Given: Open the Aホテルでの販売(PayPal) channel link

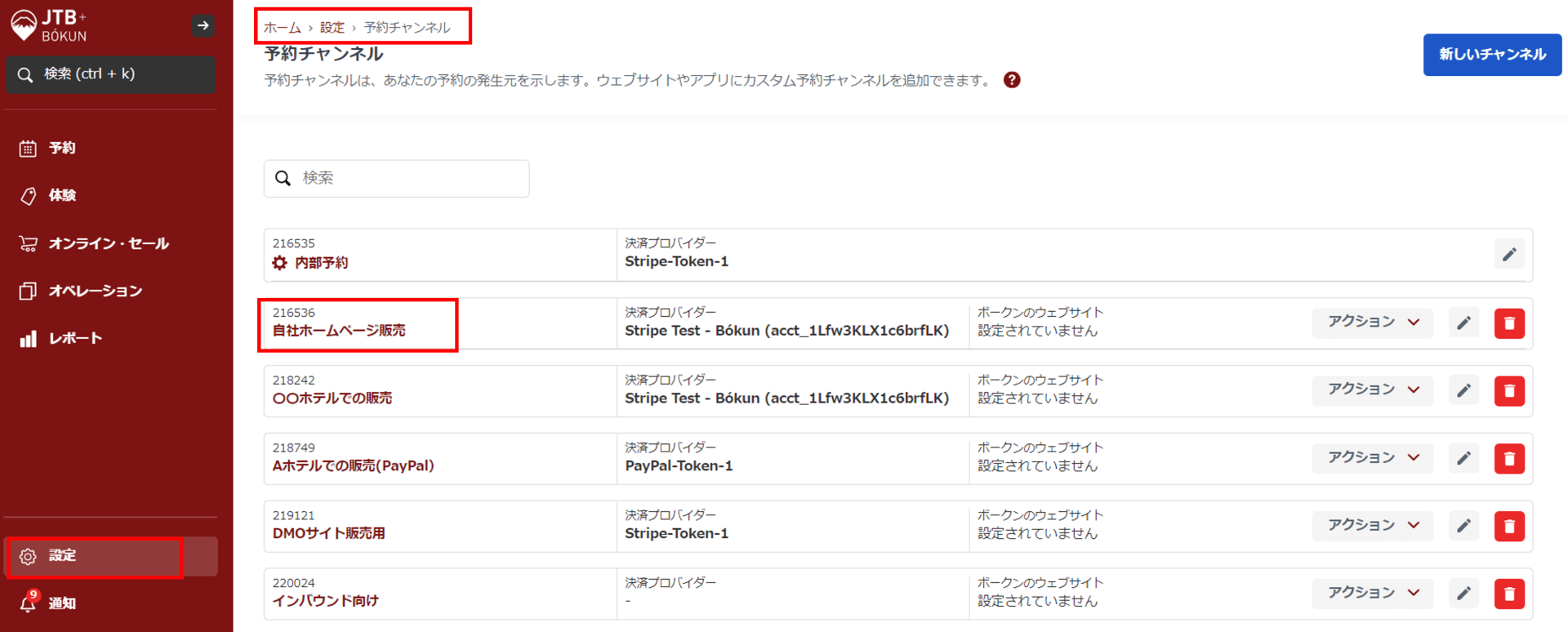Looking at the screenshot, I should (353, 466).
